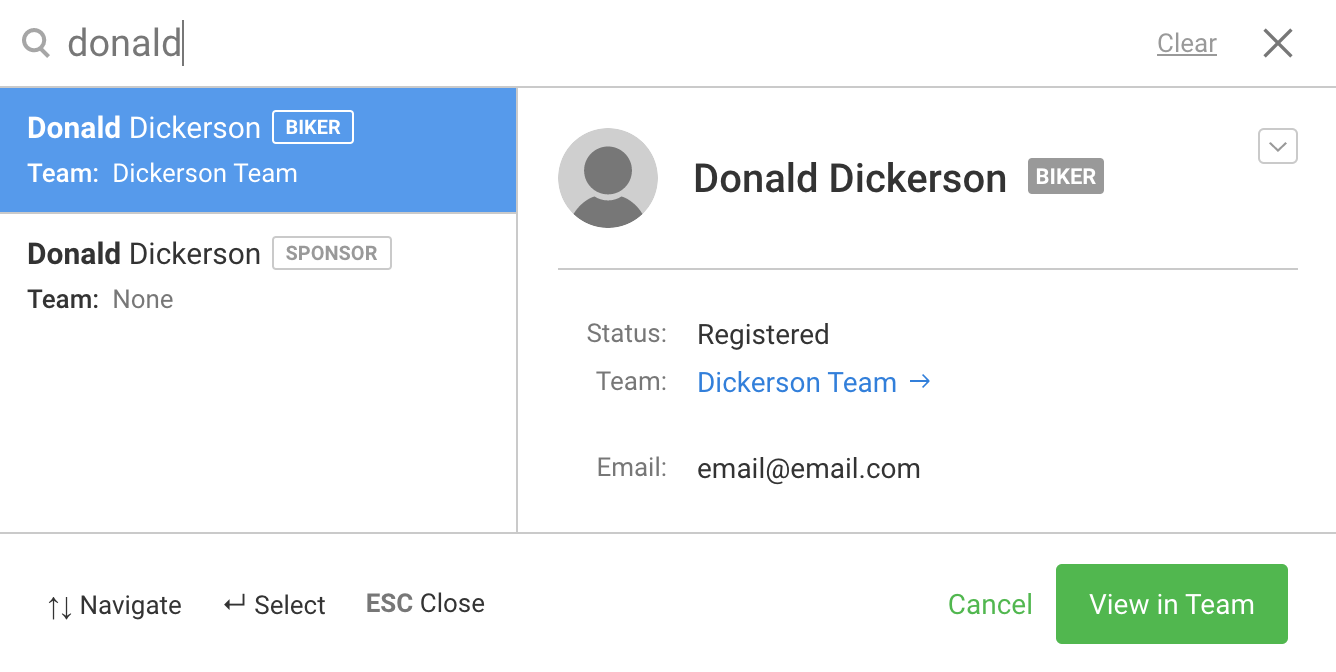1336x672 pixels.
Task: Click the Donald Dickerson heading in details
Action: [x=850, y=178]
